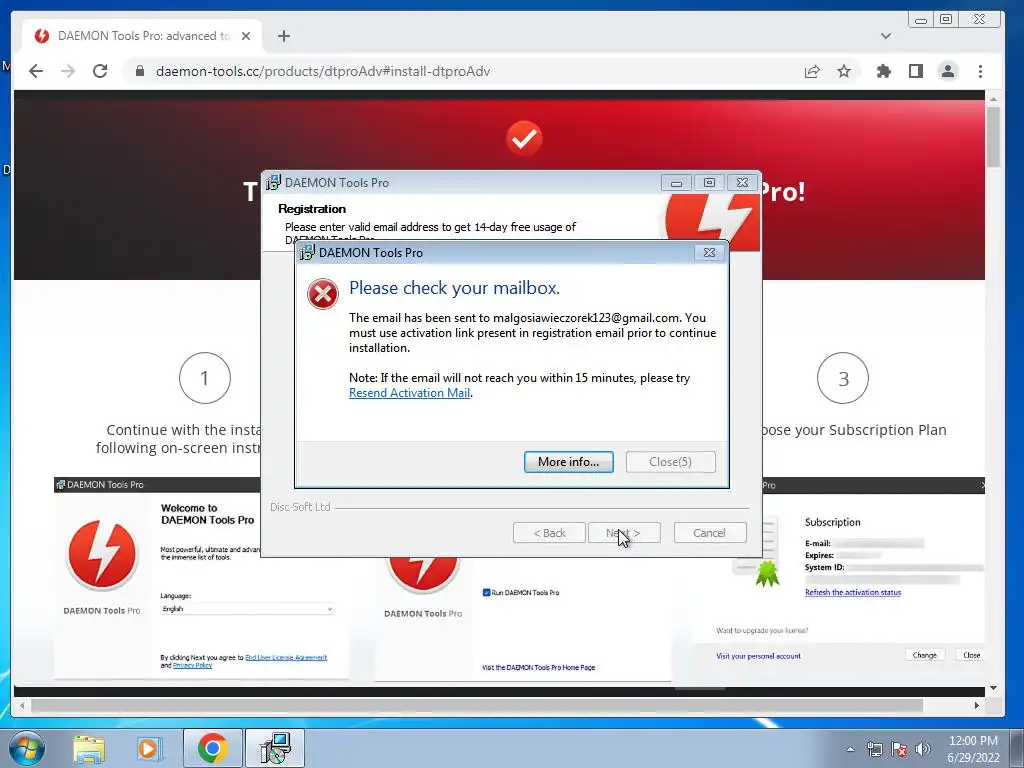1024x768 pixels.
Task: Click the horizontal scrollbar right arrow
Action: [x=977, y=705]
